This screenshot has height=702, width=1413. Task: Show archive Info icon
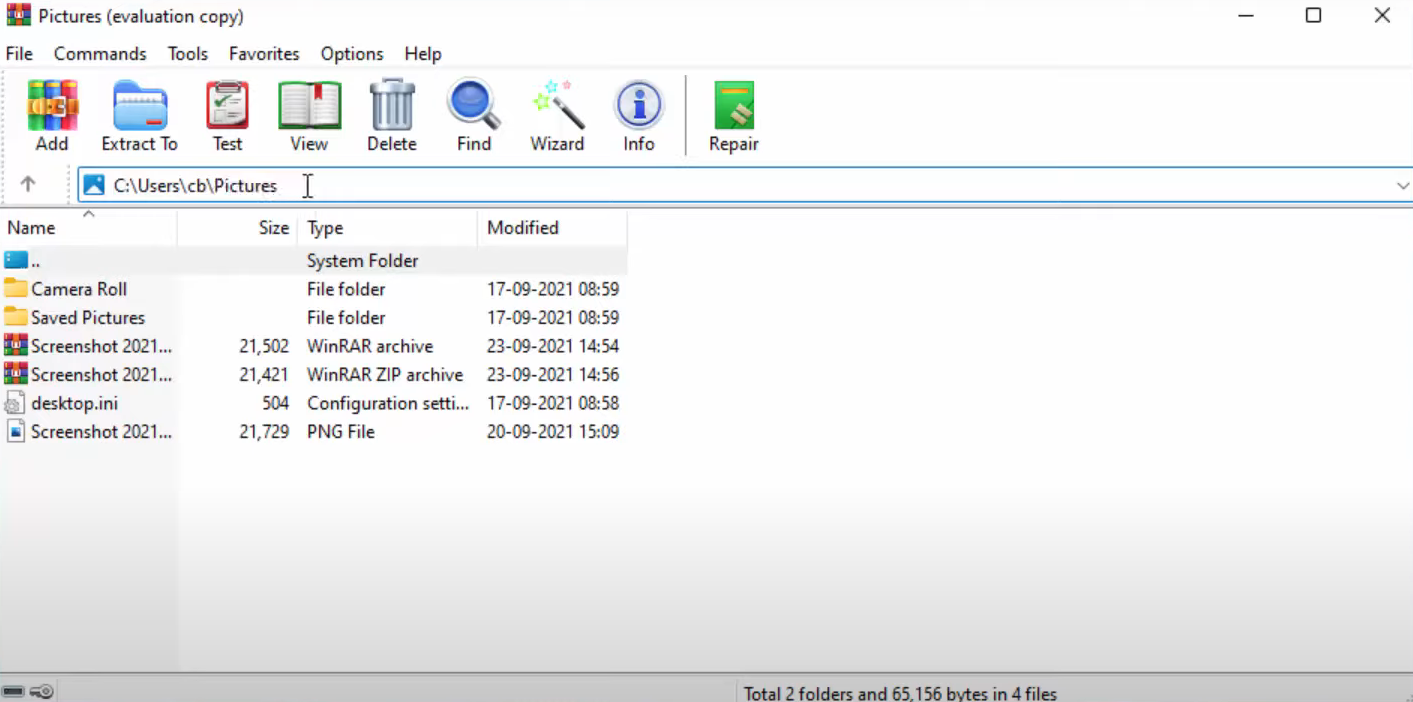[x=638, y=108]
